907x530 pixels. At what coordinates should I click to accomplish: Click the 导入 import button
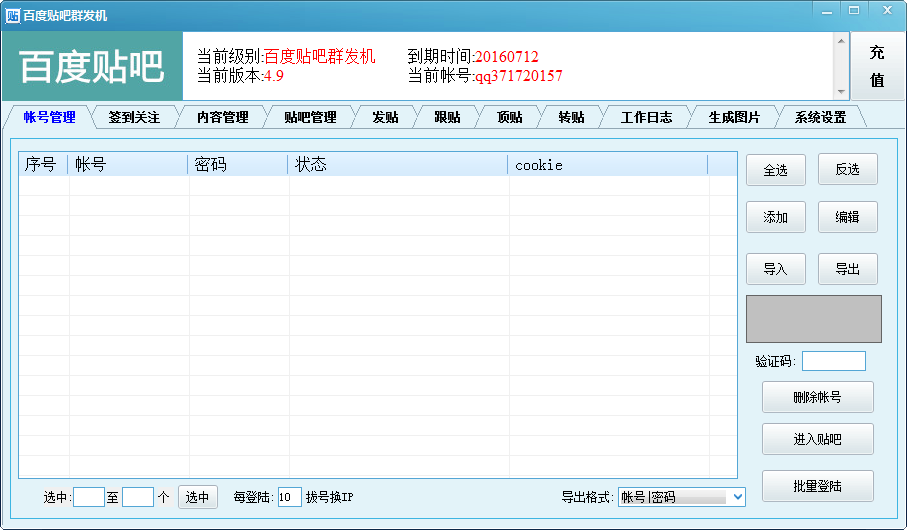pos(776,269)
